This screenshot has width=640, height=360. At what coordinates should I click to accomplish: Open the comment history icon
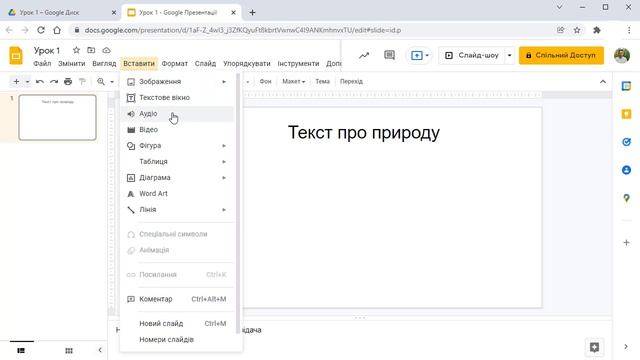click(x=389, y=56)
